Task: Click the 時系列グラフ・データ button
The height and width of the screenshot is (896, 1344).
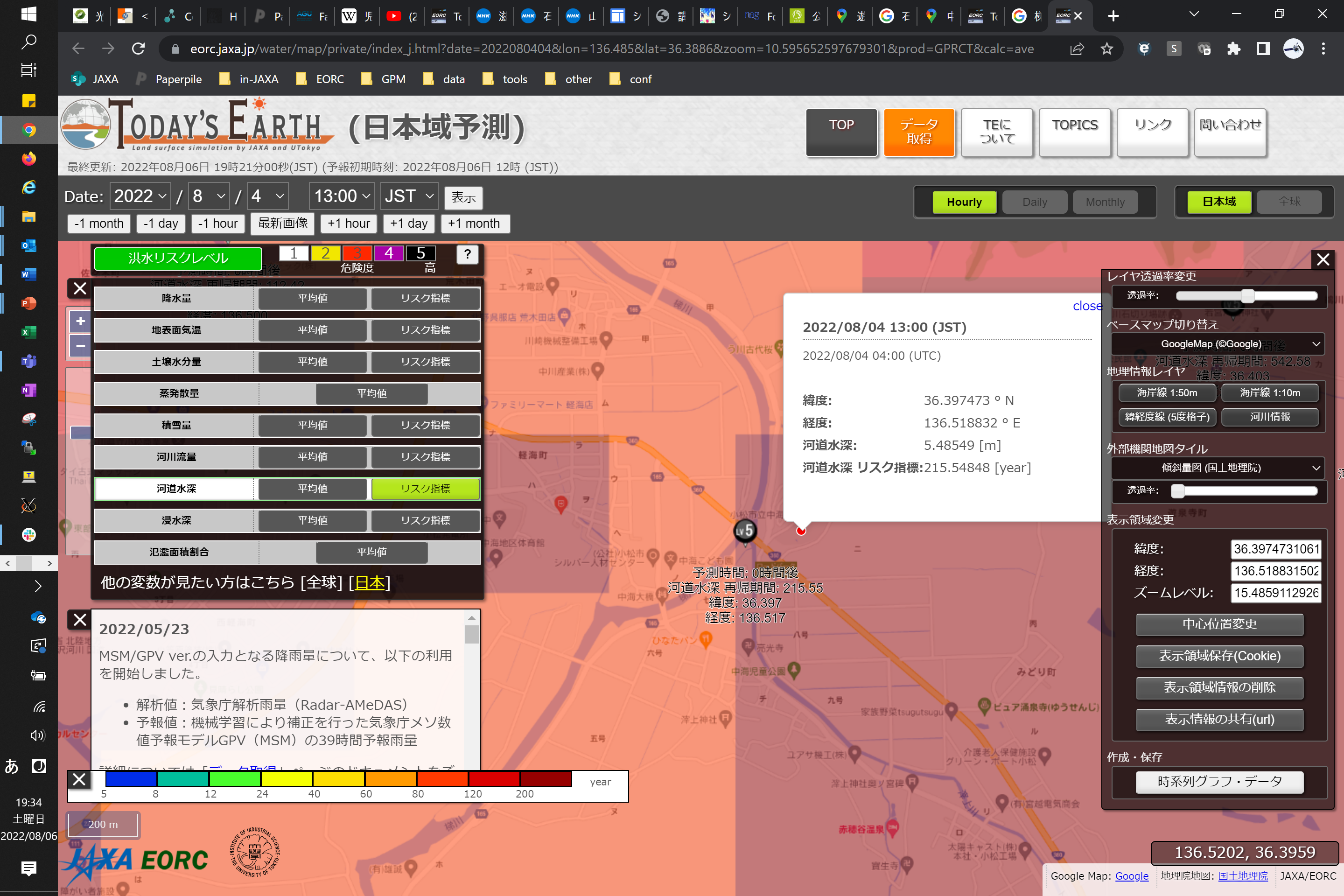Action: [1219, 781]
